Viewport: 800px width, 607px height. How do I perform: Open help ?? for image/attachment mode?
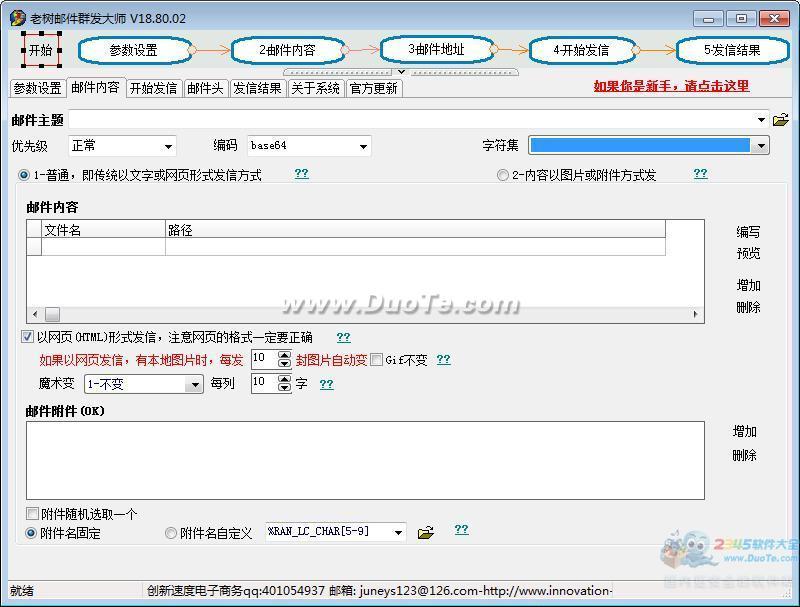point(701,173)
